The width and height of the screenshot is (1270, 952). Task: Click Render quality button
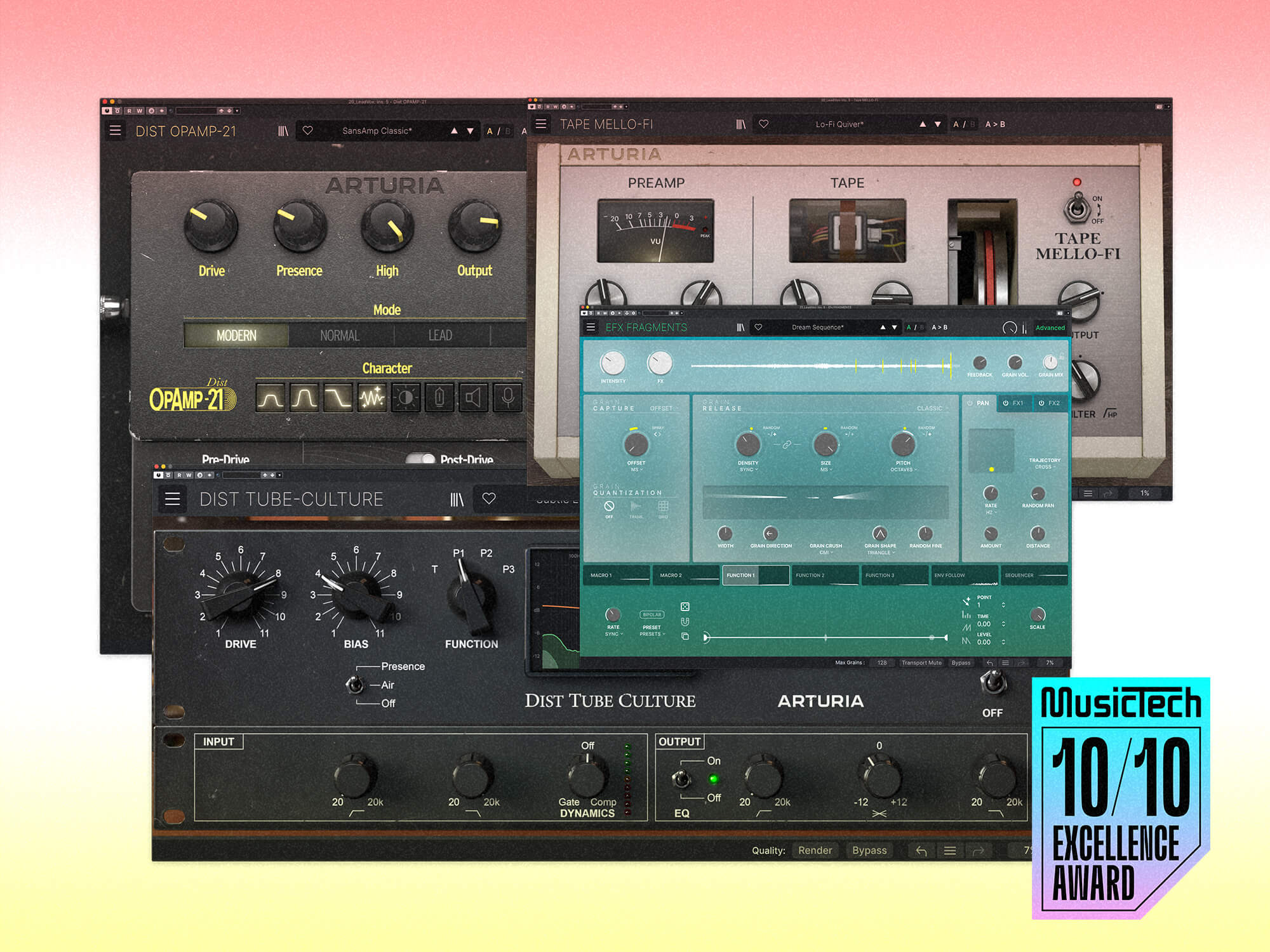(815, 850)
